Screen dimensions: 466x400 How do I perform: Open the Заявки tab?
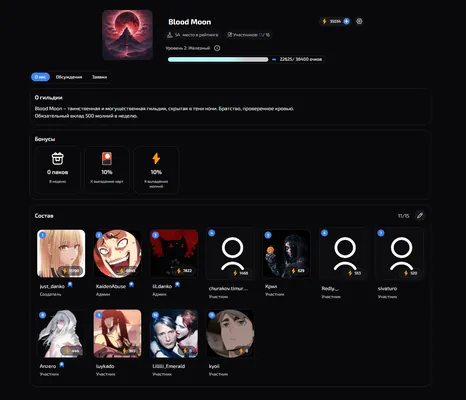[99, 77]
